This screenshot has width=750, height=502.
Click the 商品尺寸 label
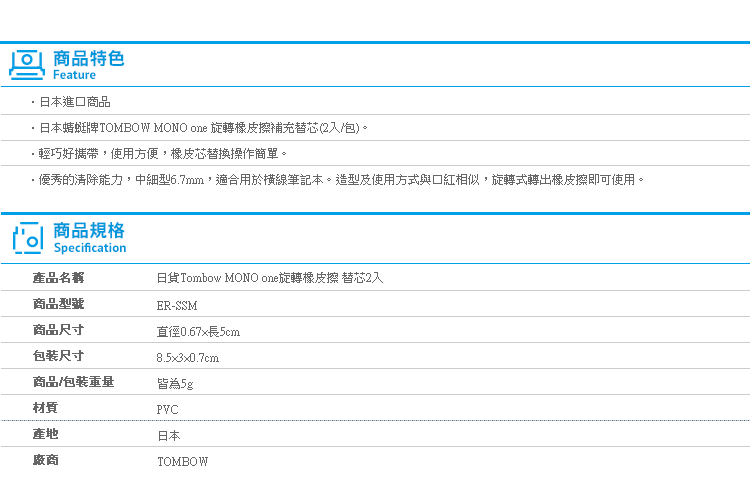point(58,329)
